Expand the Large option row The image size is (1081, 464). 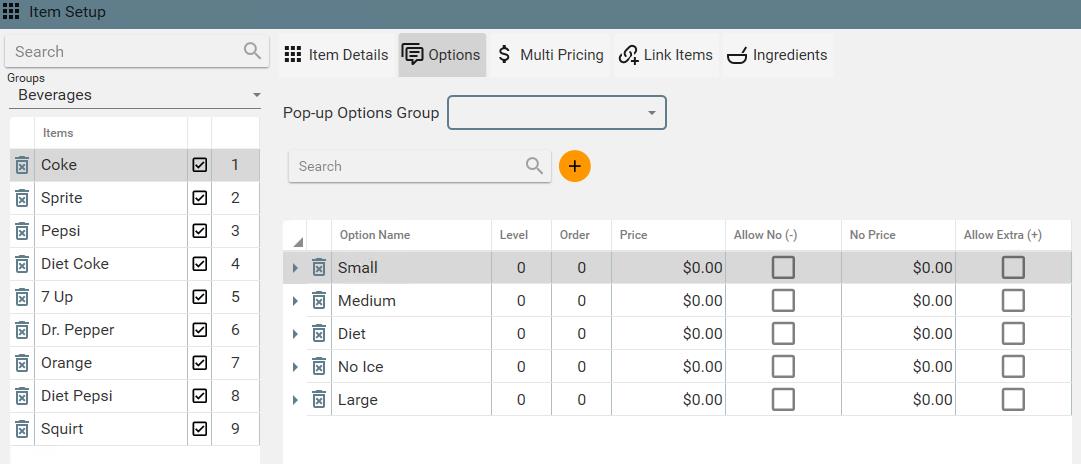click(295, 400)
